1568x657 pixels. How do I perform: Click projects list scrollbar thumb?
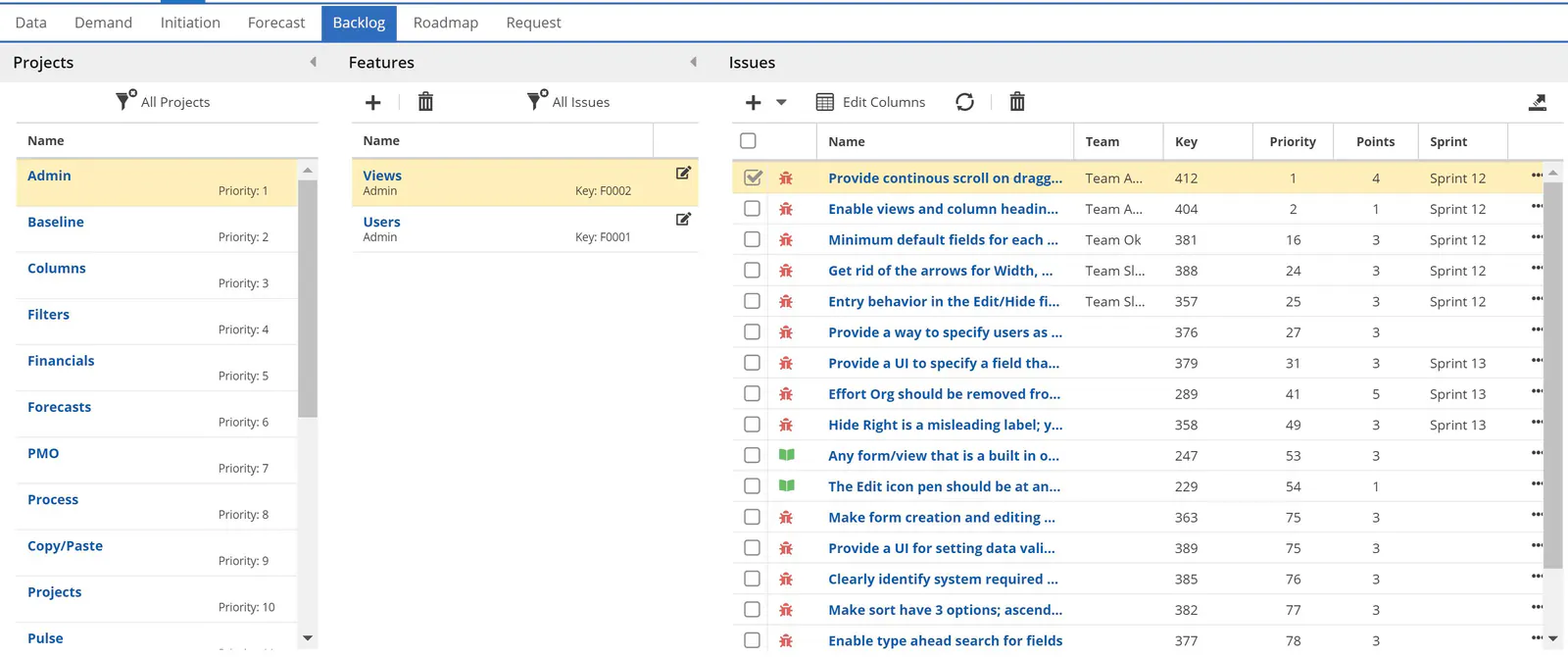coord(308,299)
